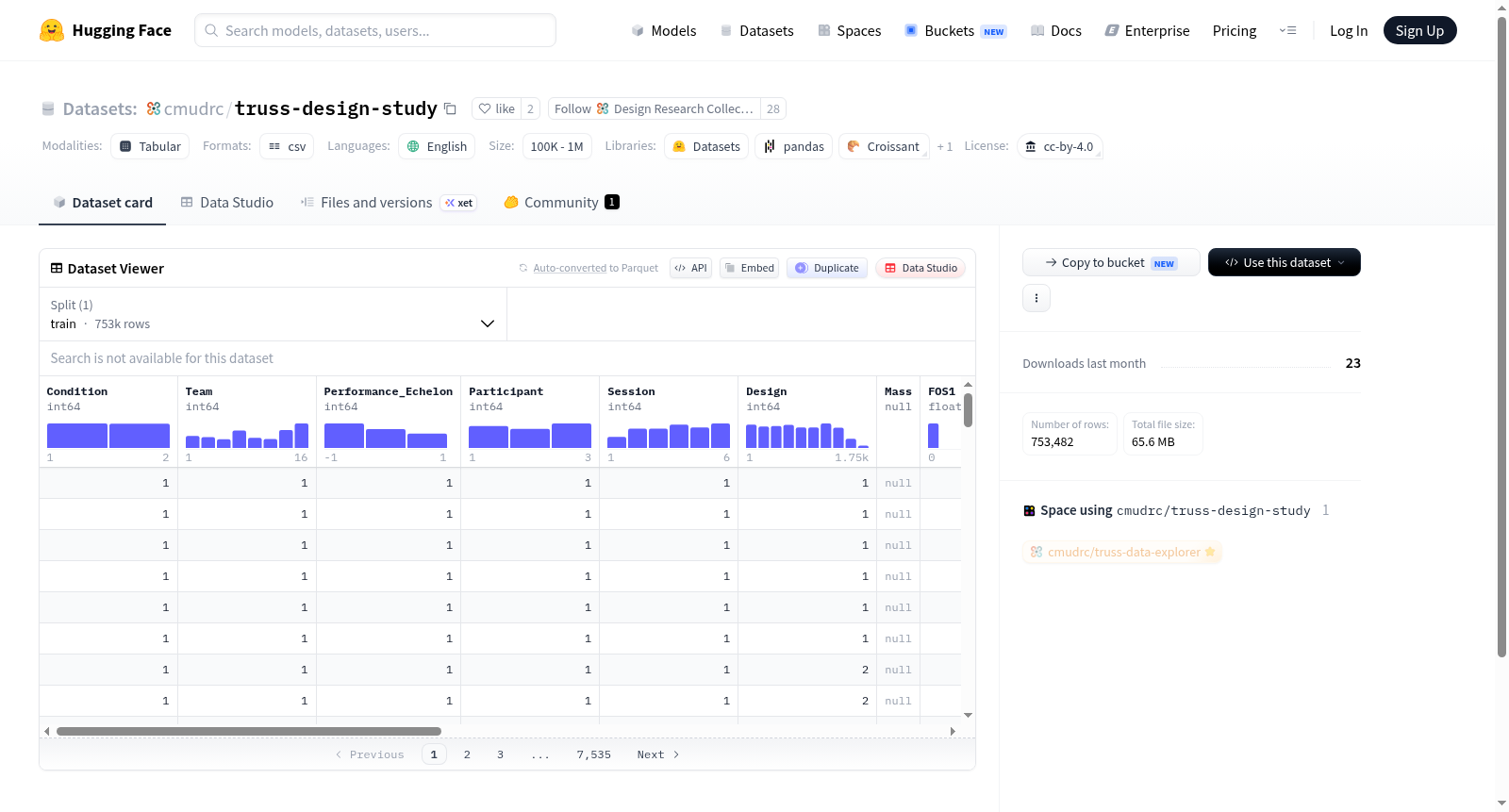
Task: Open the Enterprise navigation link
Action: 1147,30
